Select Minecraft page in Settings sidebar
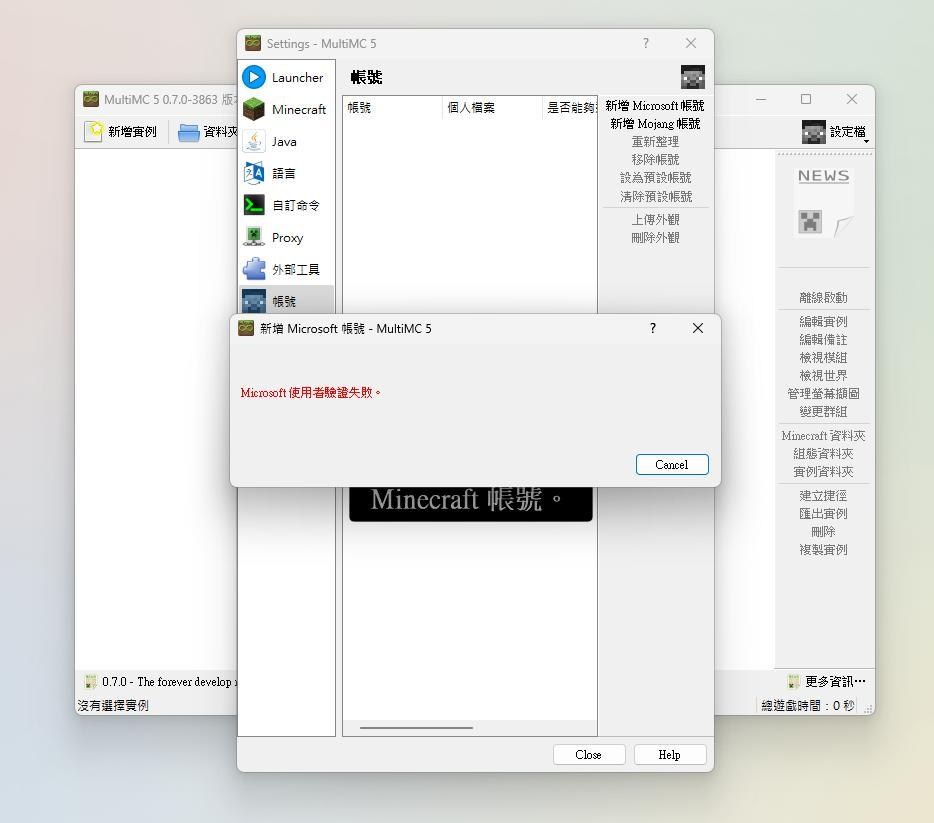The width and height of the screenshot is (934, 823). click(287, 110)
